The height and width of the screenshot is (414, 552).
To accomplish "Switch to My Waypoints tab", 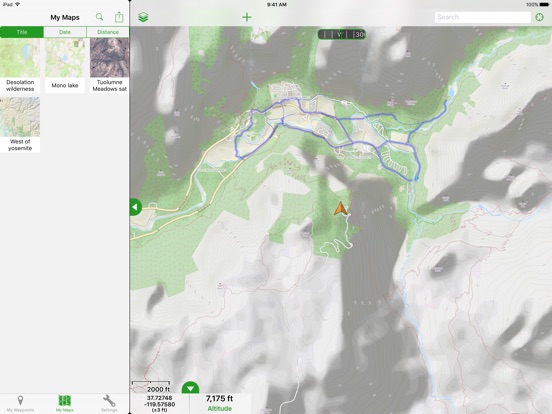I will click(20, 403).
